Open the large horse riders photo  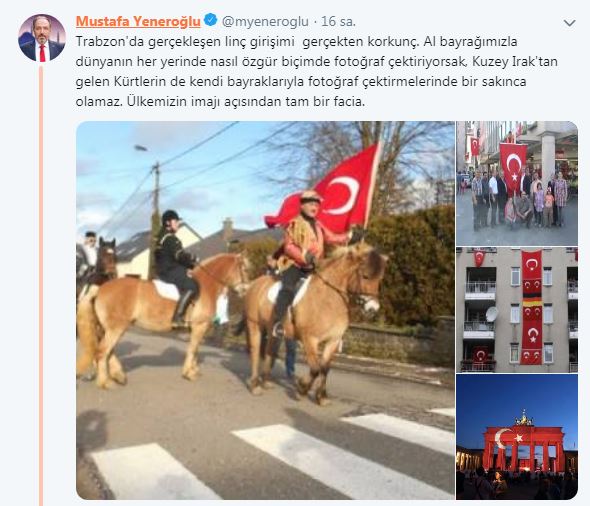(x=265, y=310)
